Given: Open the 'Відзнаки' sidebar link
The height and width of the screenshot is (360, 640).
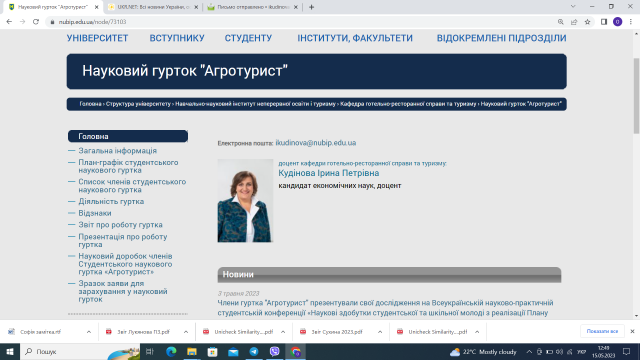Looking at the screenshot, I should [x=95, y=213].
